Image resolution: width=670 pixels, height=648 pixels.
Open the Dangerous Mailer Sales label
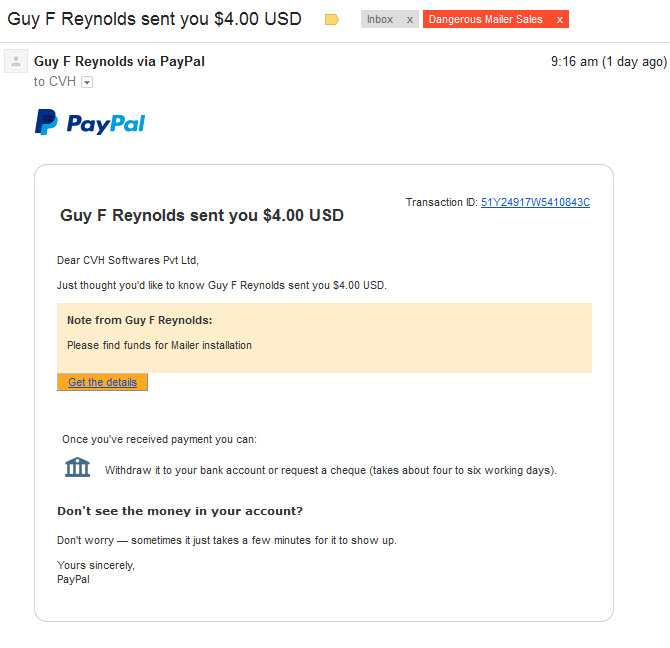point(485,20)
